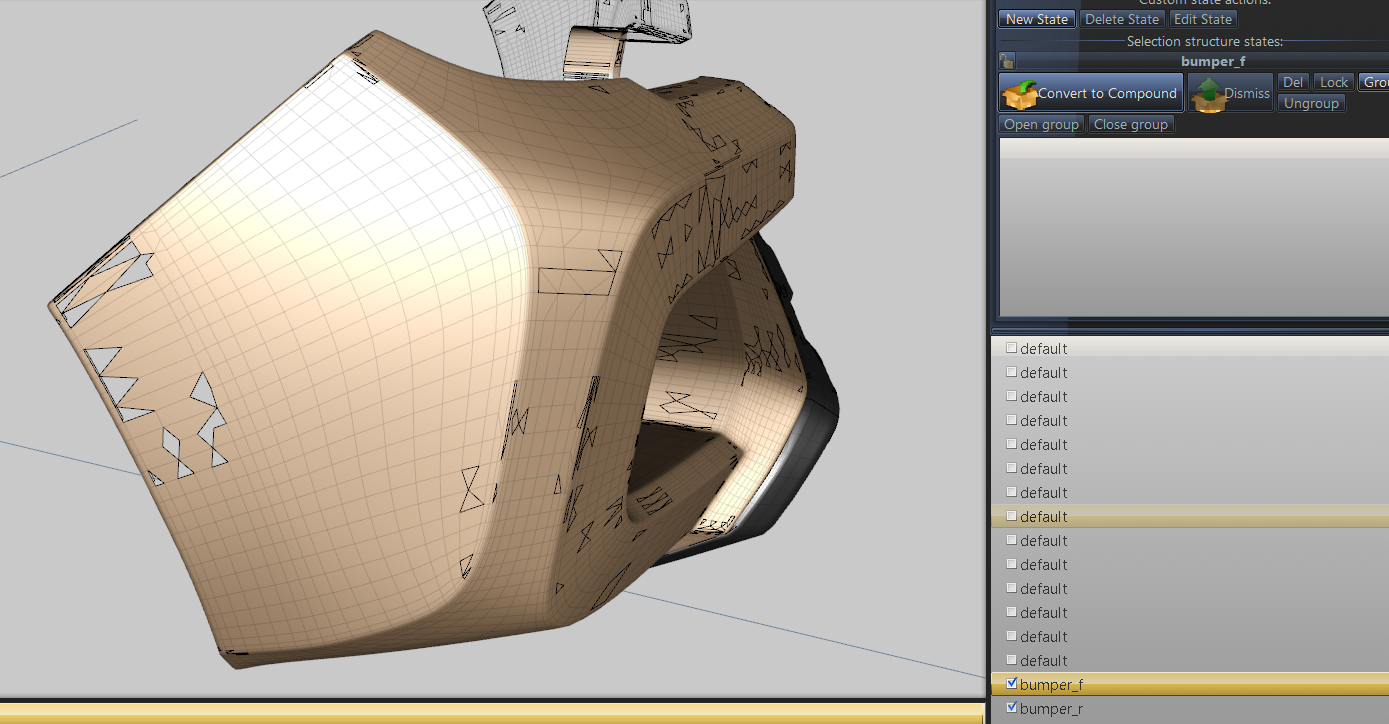Screen dimensions: 1389x724
Task: Toggle the bumper_r checkbox
Action: click(1012, 708)
